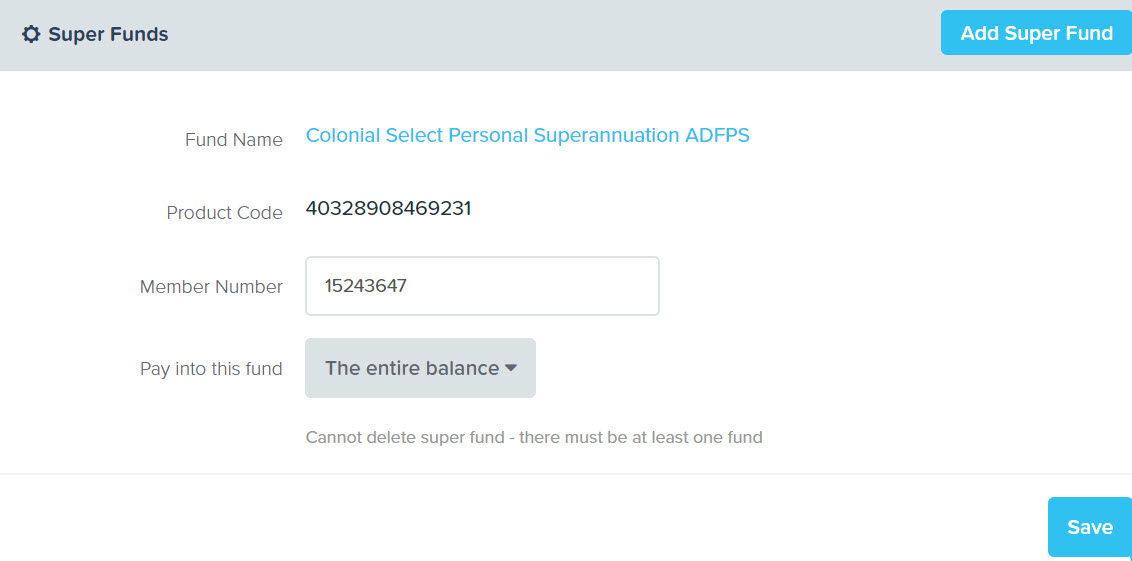The width and height of the screenshot is (1132, 561).
Task: Open the Colonial Select Personal Superannuation ADFPS link
Action: click(x=528, y=135)
